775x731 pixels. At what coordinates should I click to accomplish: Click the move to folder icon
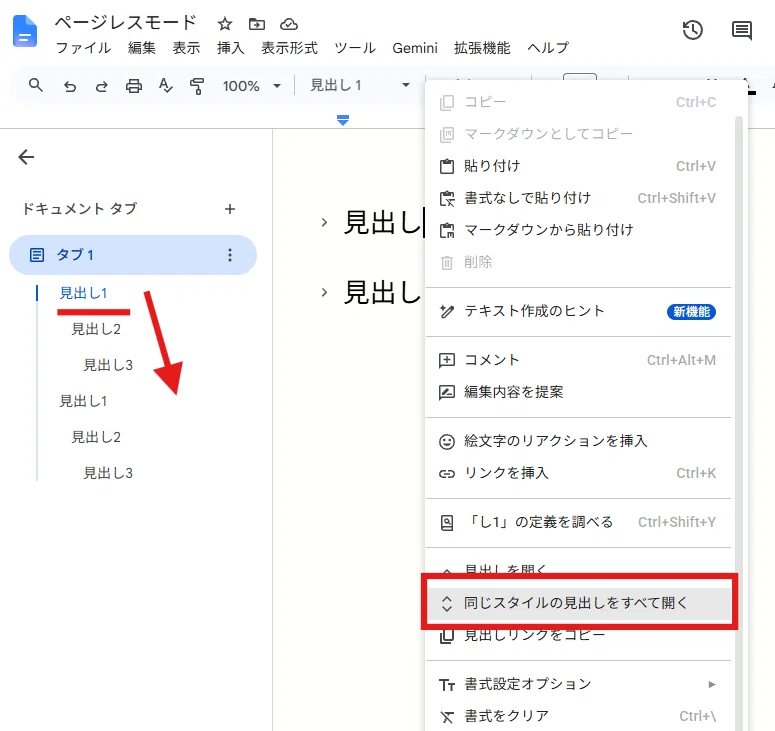[257, 24]
